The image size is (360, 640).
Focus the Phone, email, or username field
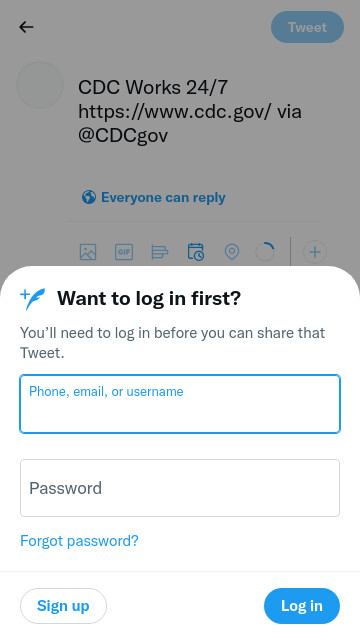click(180, 404)
